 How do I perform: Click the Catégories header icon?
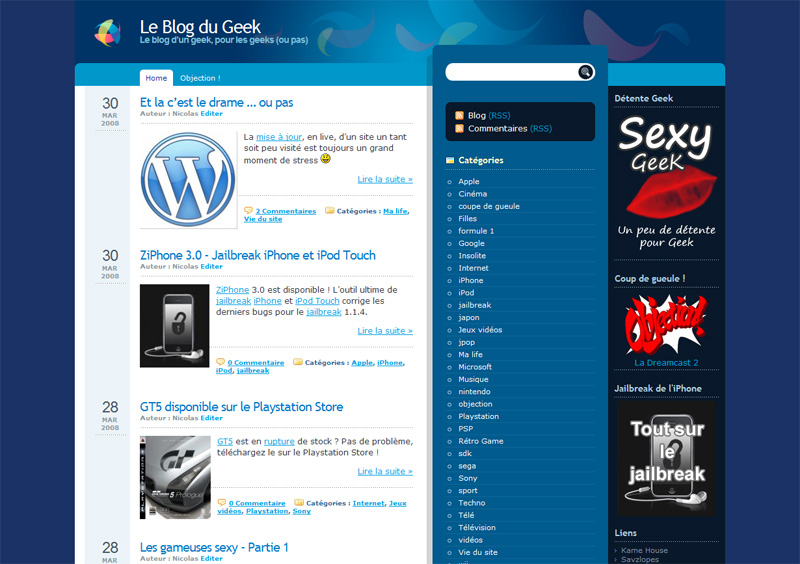click(449, 160)
